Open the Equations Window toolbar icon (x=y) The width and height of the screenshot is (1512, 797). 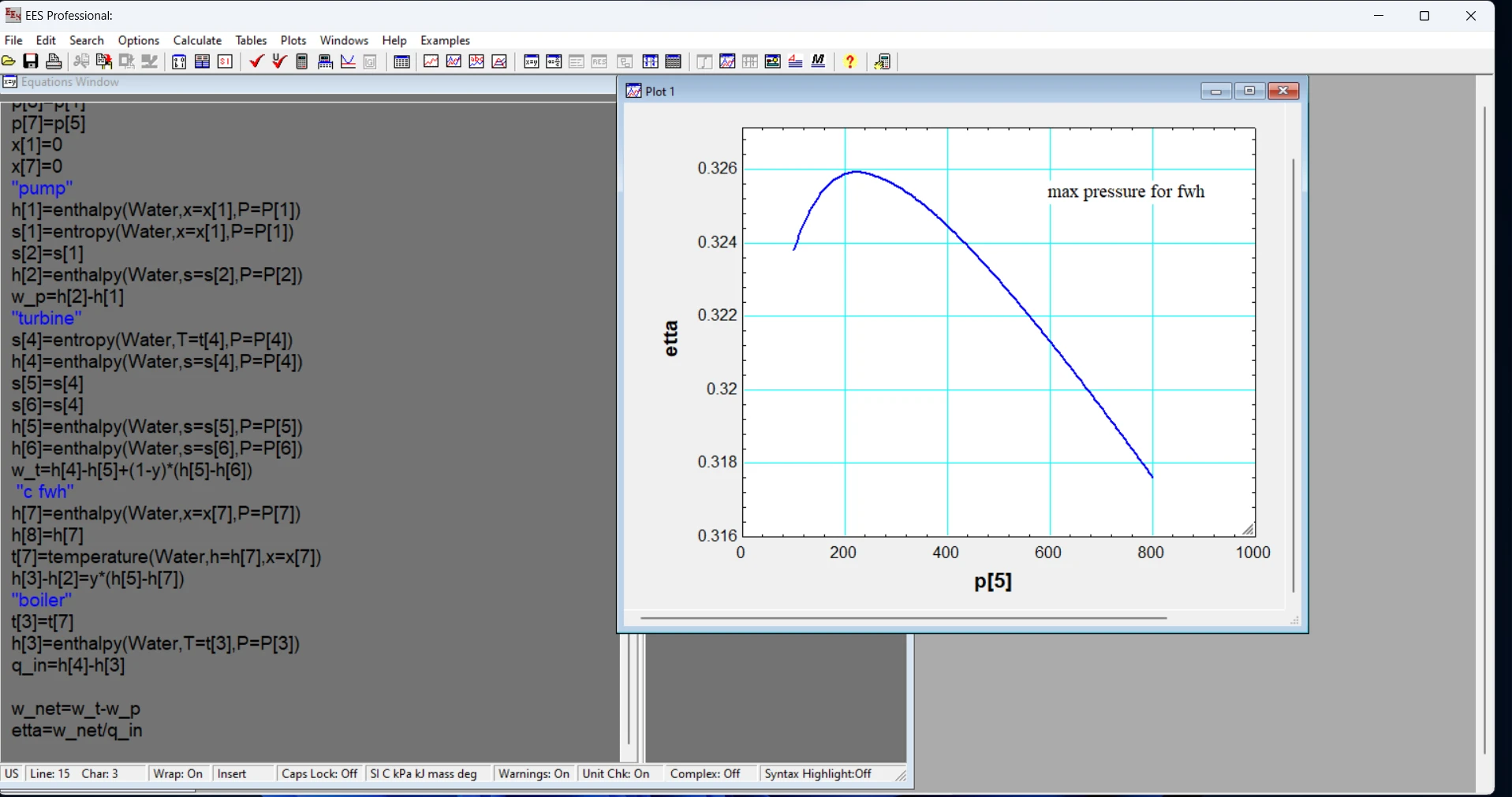tap(532, 61)
